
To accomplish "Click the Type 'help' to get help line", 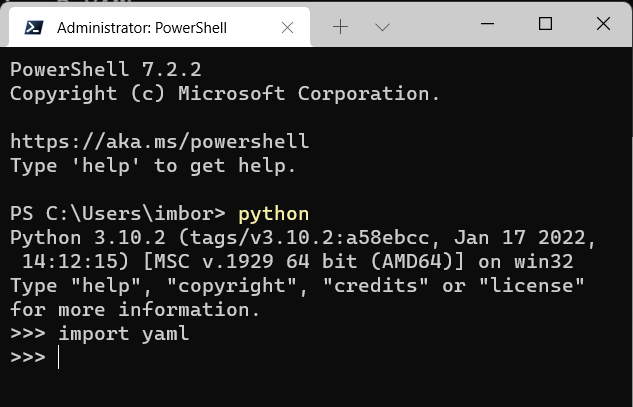I will click(x=153, y=165).
